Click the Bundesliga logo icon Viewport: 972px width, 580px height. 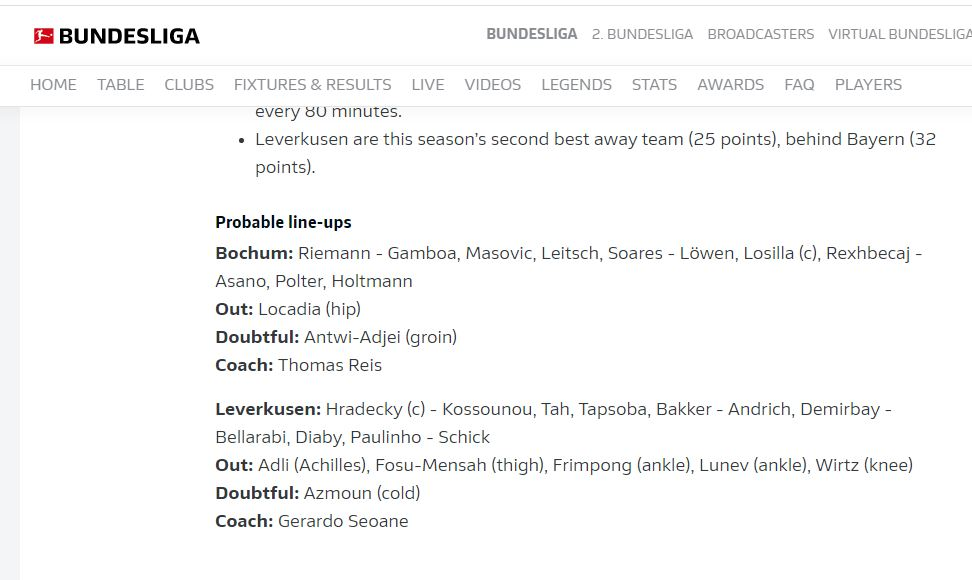44,36
